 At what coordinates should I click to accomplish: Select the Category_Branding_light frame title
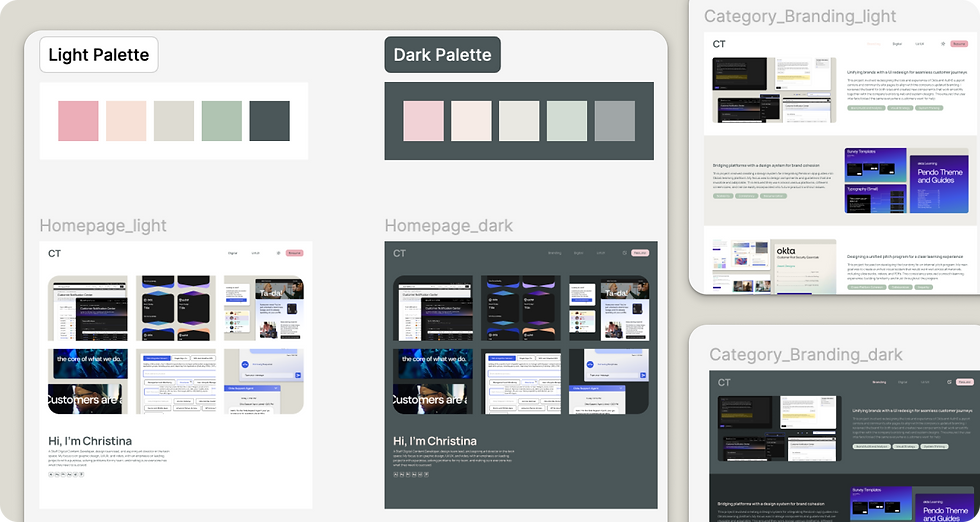(800, 16)
